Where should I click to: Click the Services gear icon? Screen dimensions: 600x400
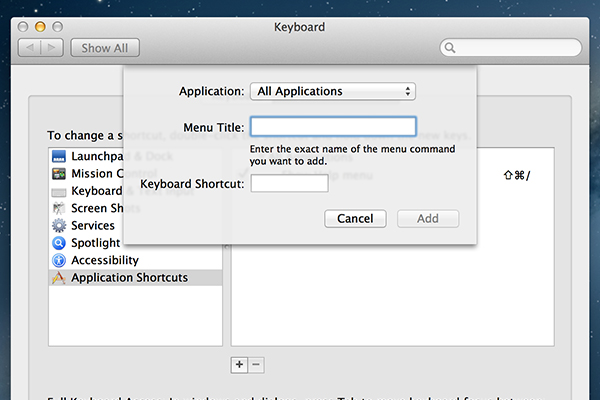pyautogui.click(x=59, y=225)
